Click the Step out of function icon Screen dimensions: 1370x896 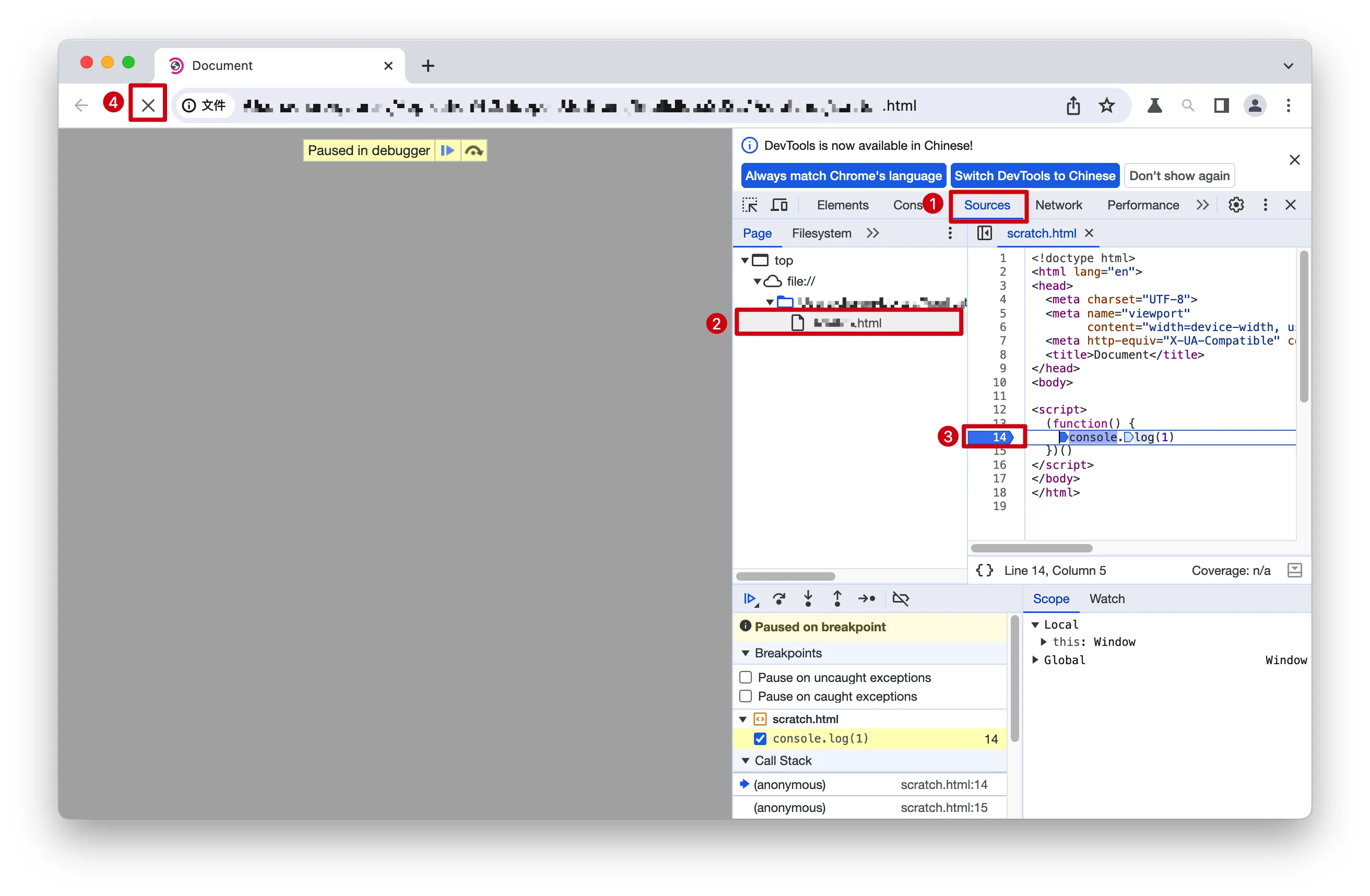click(837, 599)
